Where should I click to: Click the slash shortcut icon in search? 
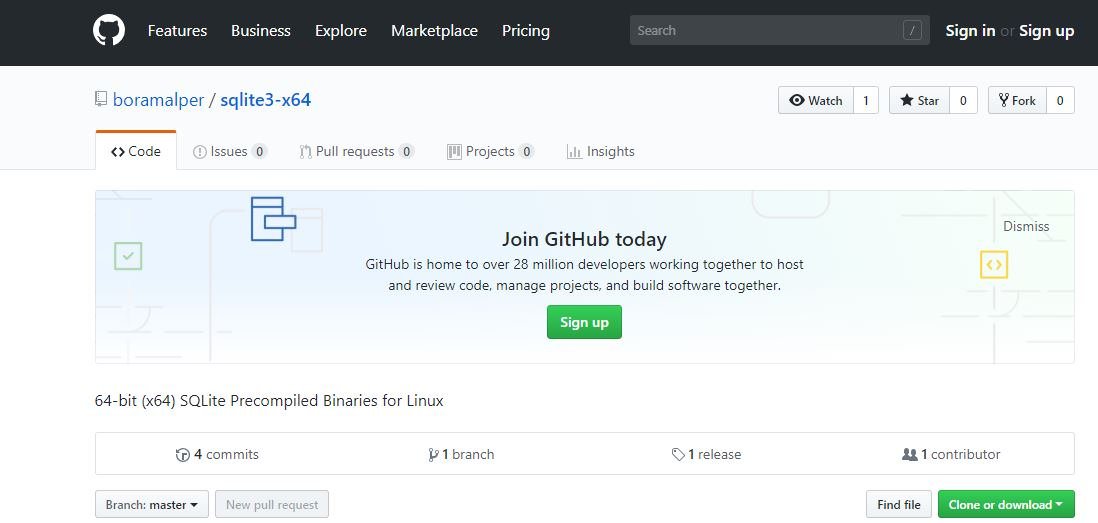click(x=912, y=30)
